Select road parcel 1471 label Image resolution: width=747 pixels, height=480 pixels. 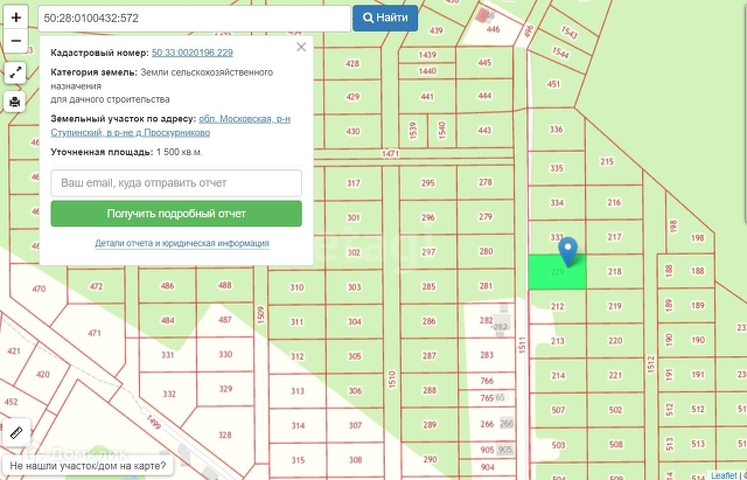click(390, 154)
